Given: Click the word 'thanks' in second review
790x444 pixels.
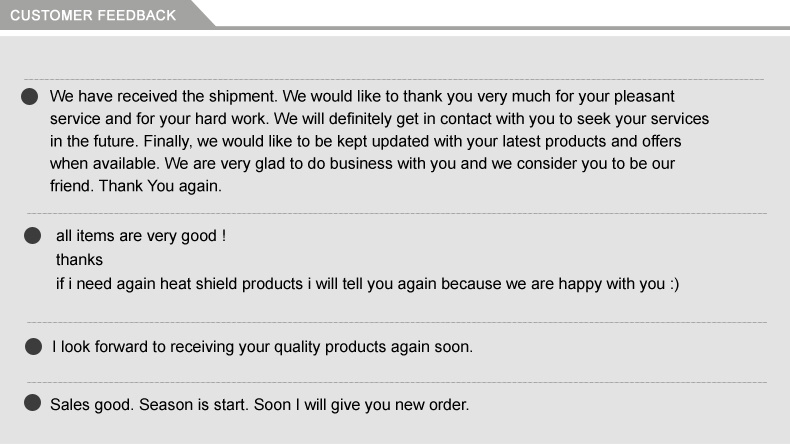Looking at the screenshot, I should click(x=79, y=260).
